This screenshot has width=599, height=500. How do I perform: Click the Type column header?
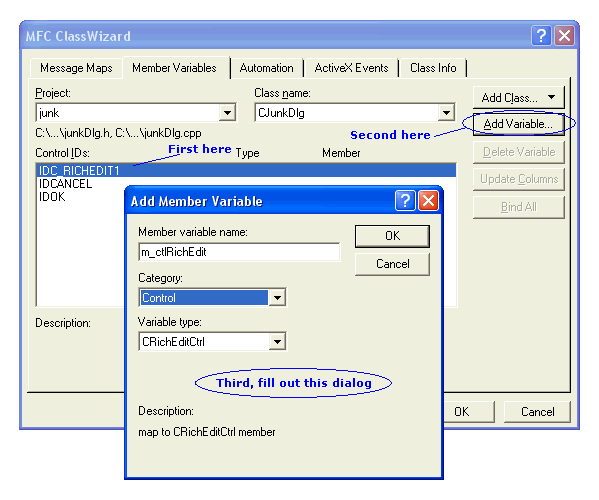[247, 153]
